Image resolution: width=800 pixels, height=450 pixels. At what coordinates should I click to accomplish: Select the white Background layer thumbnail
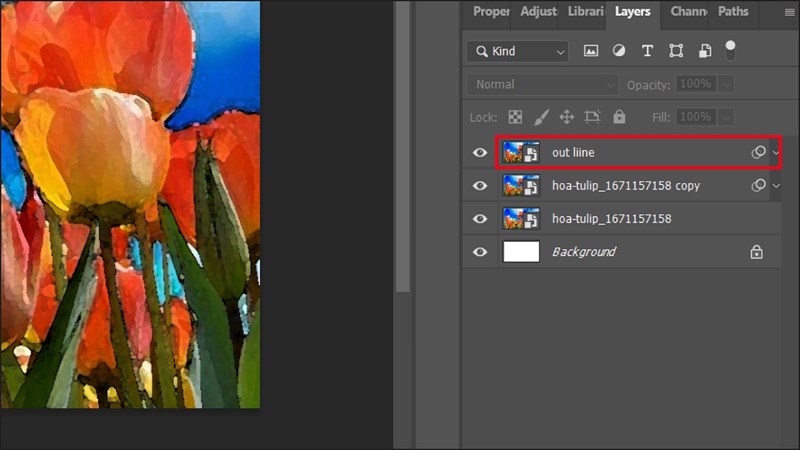pos(521,252)
